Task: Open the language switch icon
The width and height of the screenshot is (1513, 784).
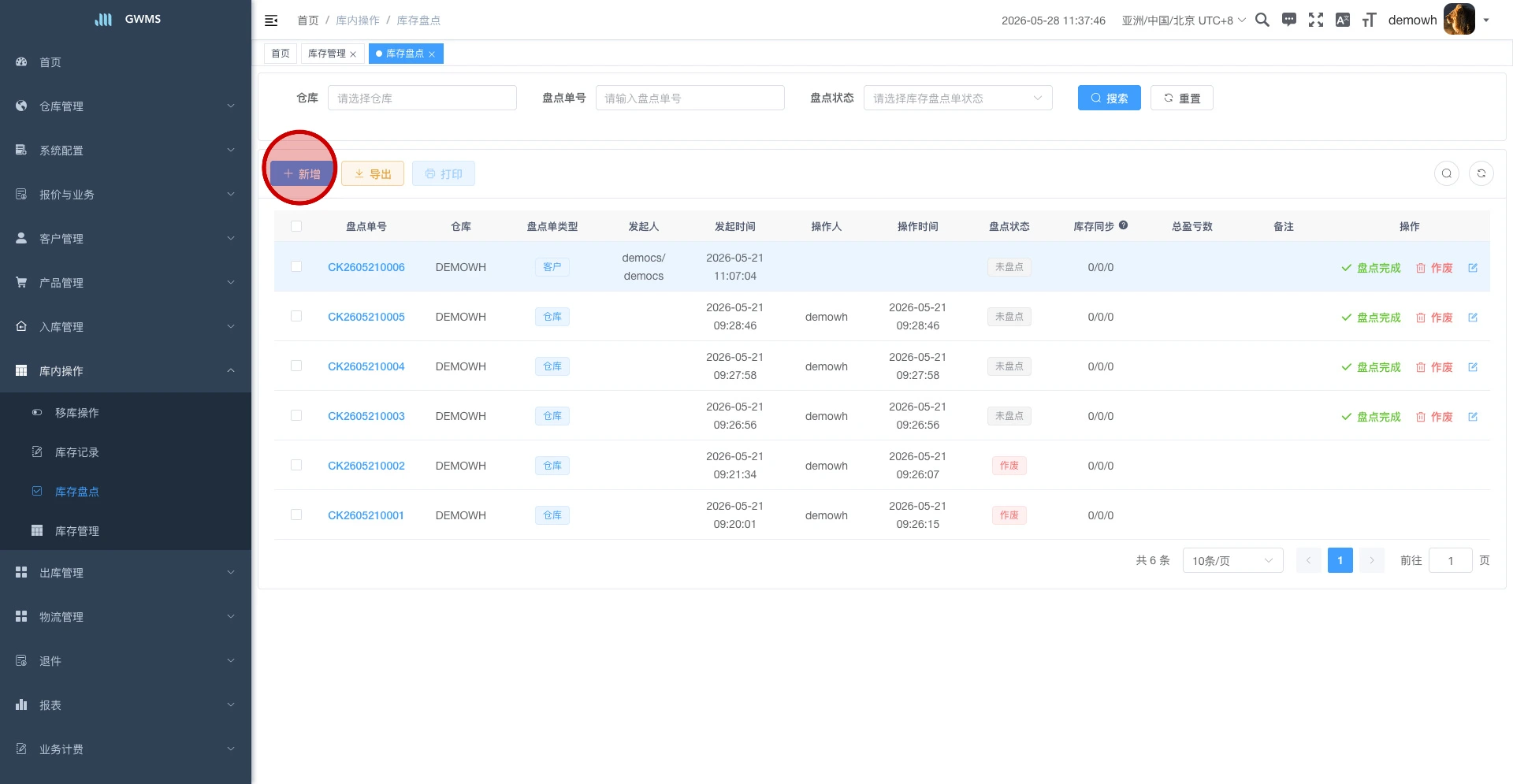Action: pos(1343,20)
